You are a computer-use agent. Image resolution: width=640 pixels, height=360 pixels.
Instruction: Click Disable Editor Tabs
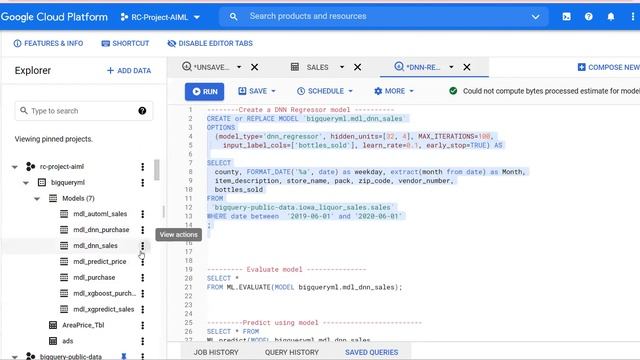(x=210, y=43)
